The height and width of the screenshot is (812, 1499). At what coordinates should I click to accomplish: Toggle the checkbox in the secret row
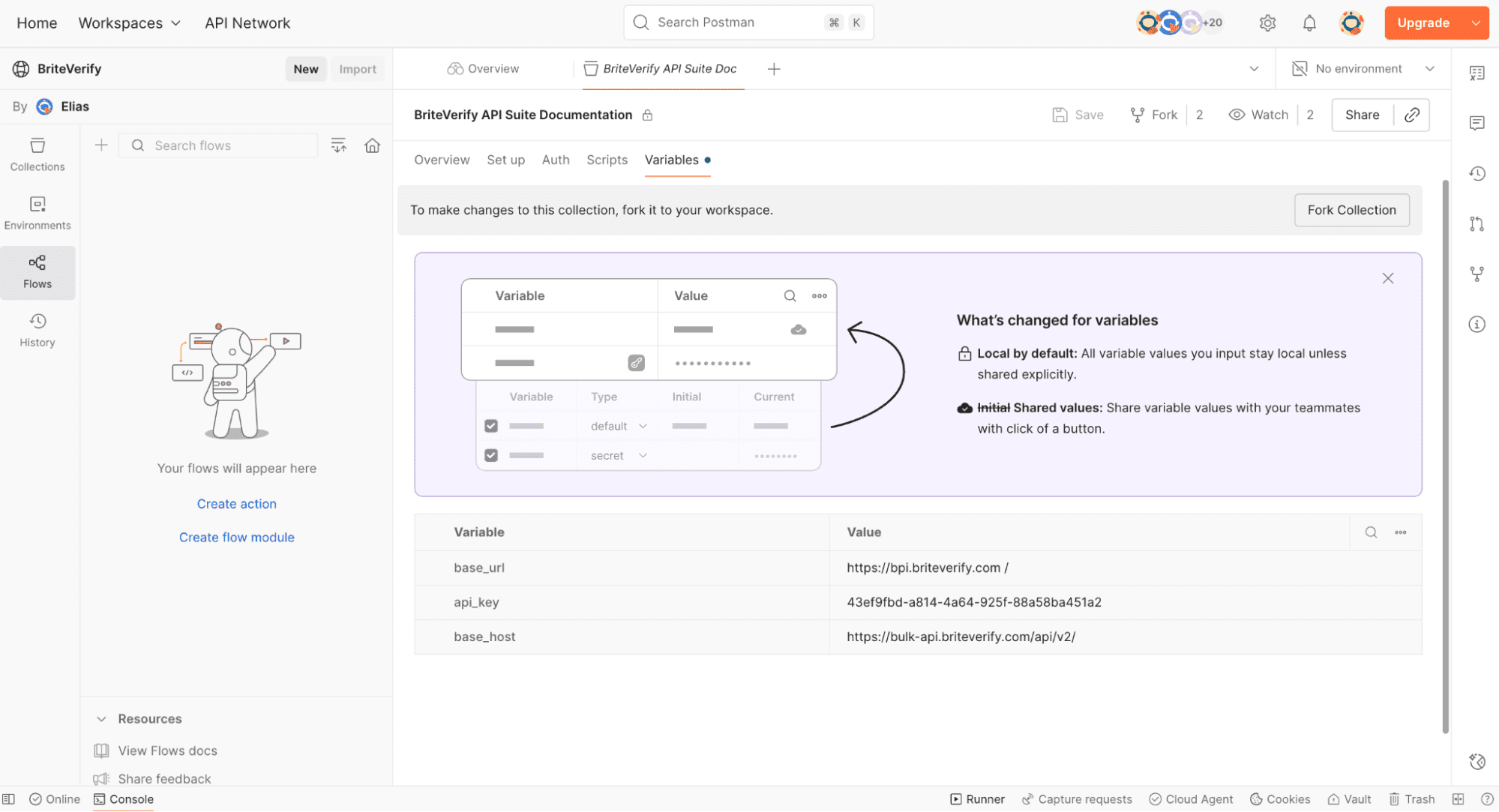(491, 455)
